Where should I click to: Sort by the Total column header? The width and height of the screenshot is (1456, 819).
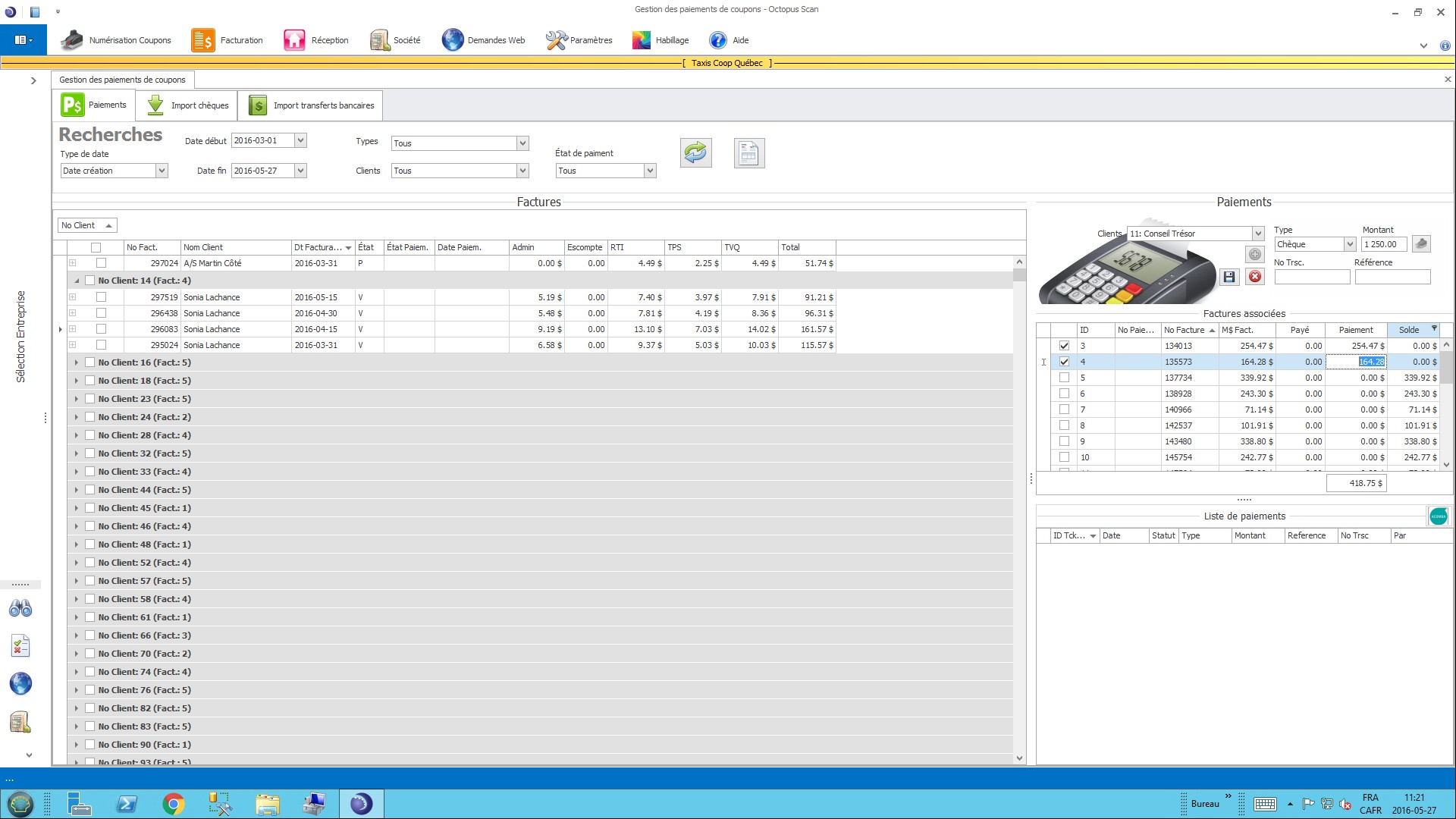click(807, 247)
